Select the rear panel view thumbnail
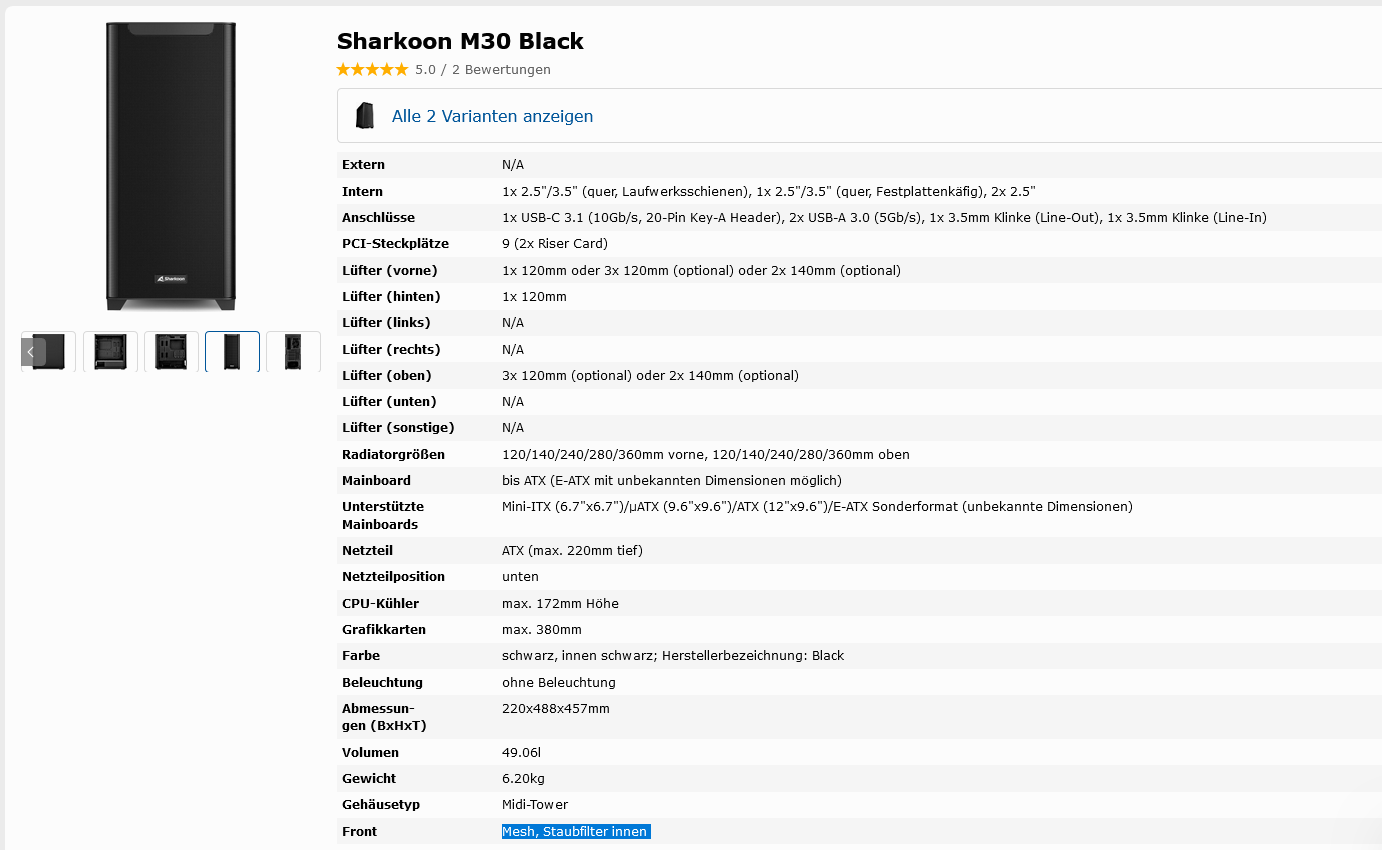This screenshot has width=1382, height=850. [x=293, y=352]
